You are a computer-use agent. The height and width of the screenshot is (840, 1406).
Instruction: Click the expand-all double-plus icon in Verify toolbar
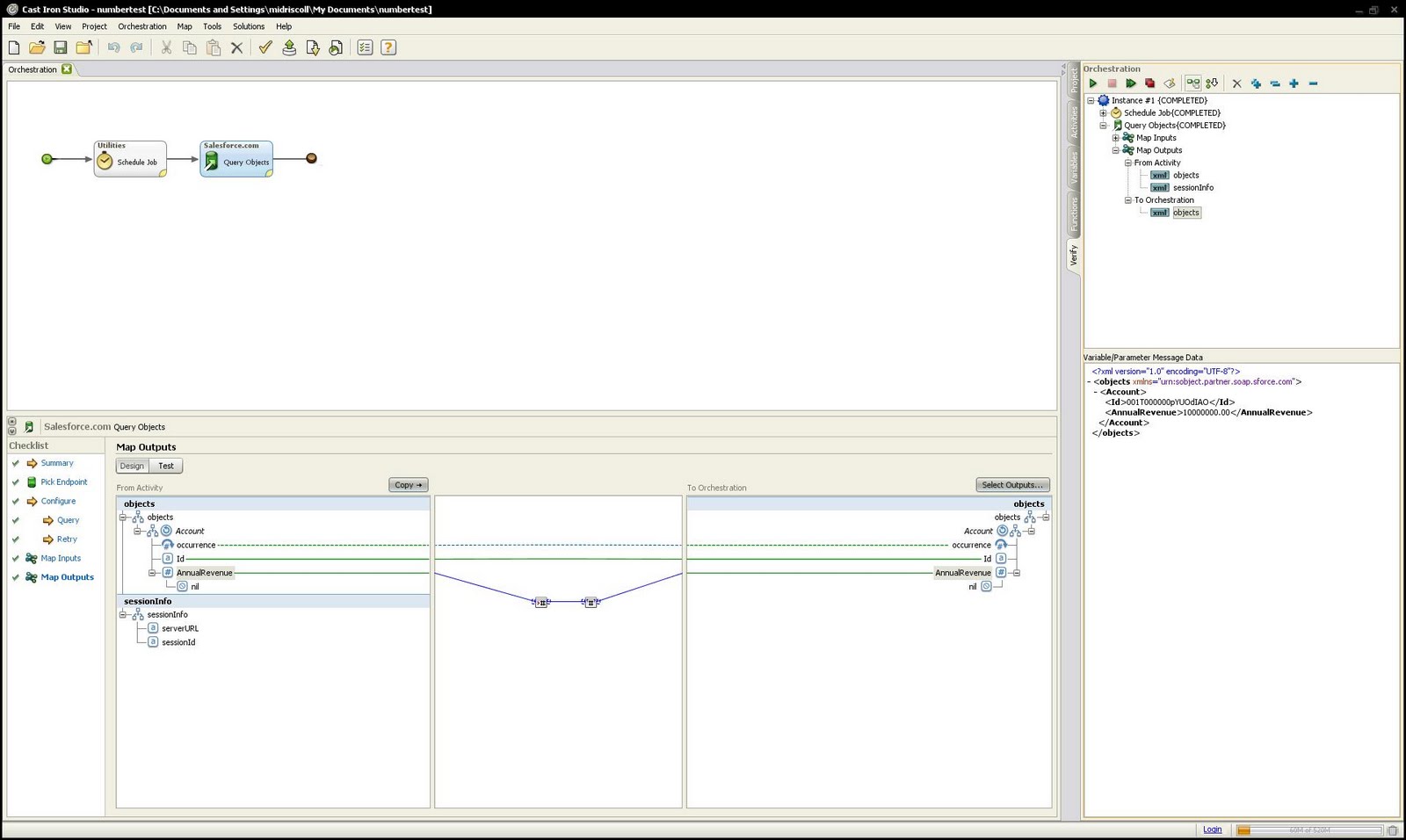[1256, 83]
